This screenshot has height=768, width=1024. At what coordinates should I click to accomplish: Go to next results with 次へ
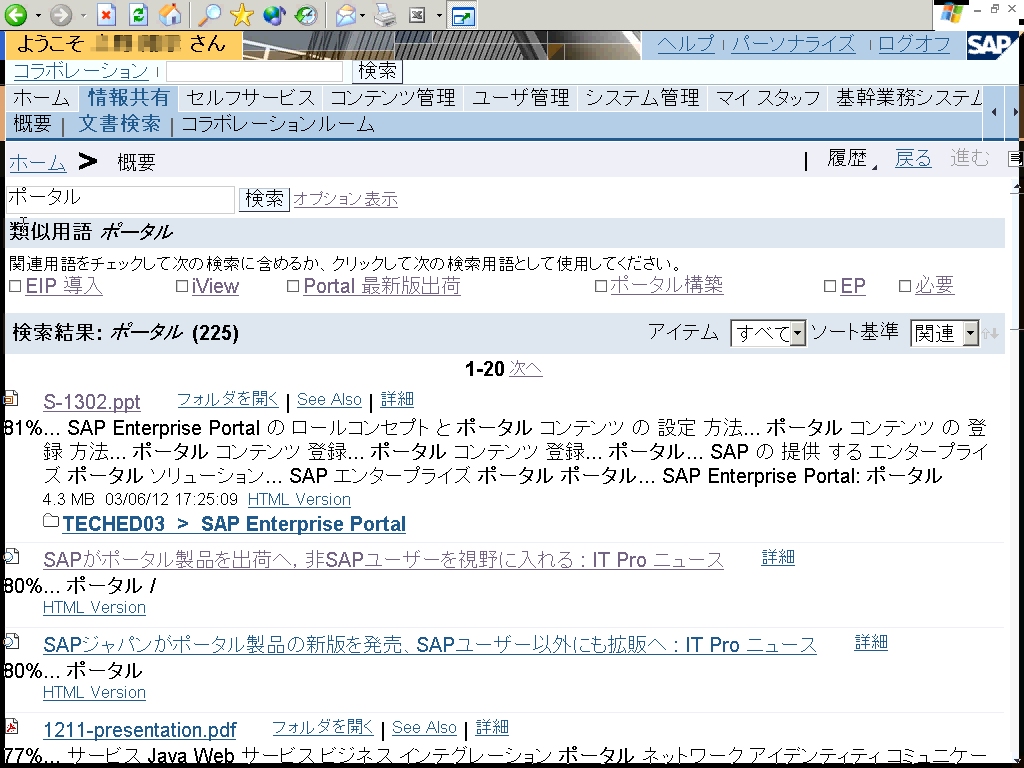click(x=526, y=368)
